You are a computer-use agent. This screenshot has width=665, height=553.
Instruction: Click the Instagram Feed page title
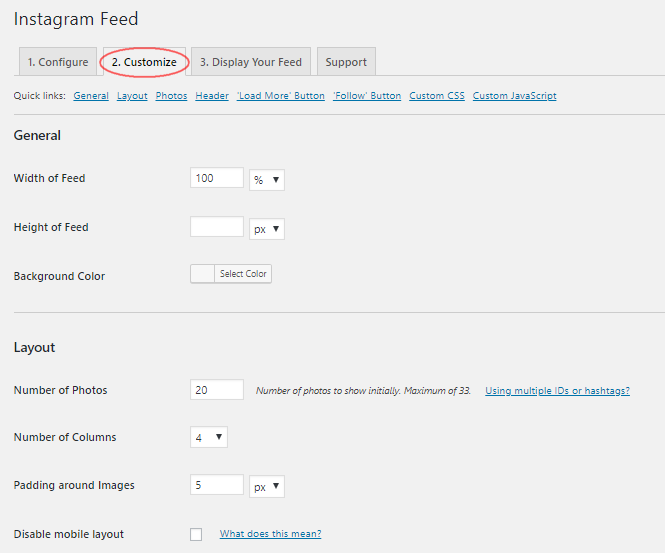point(76,19)
